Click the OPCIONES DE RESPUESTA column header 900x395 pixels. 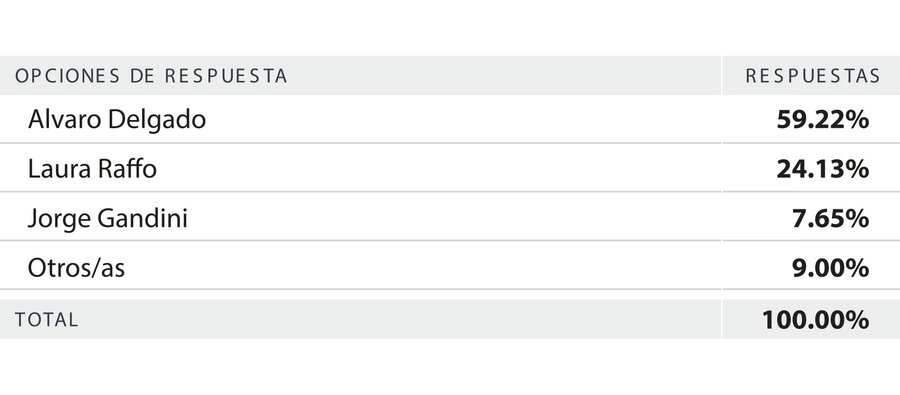151,76
